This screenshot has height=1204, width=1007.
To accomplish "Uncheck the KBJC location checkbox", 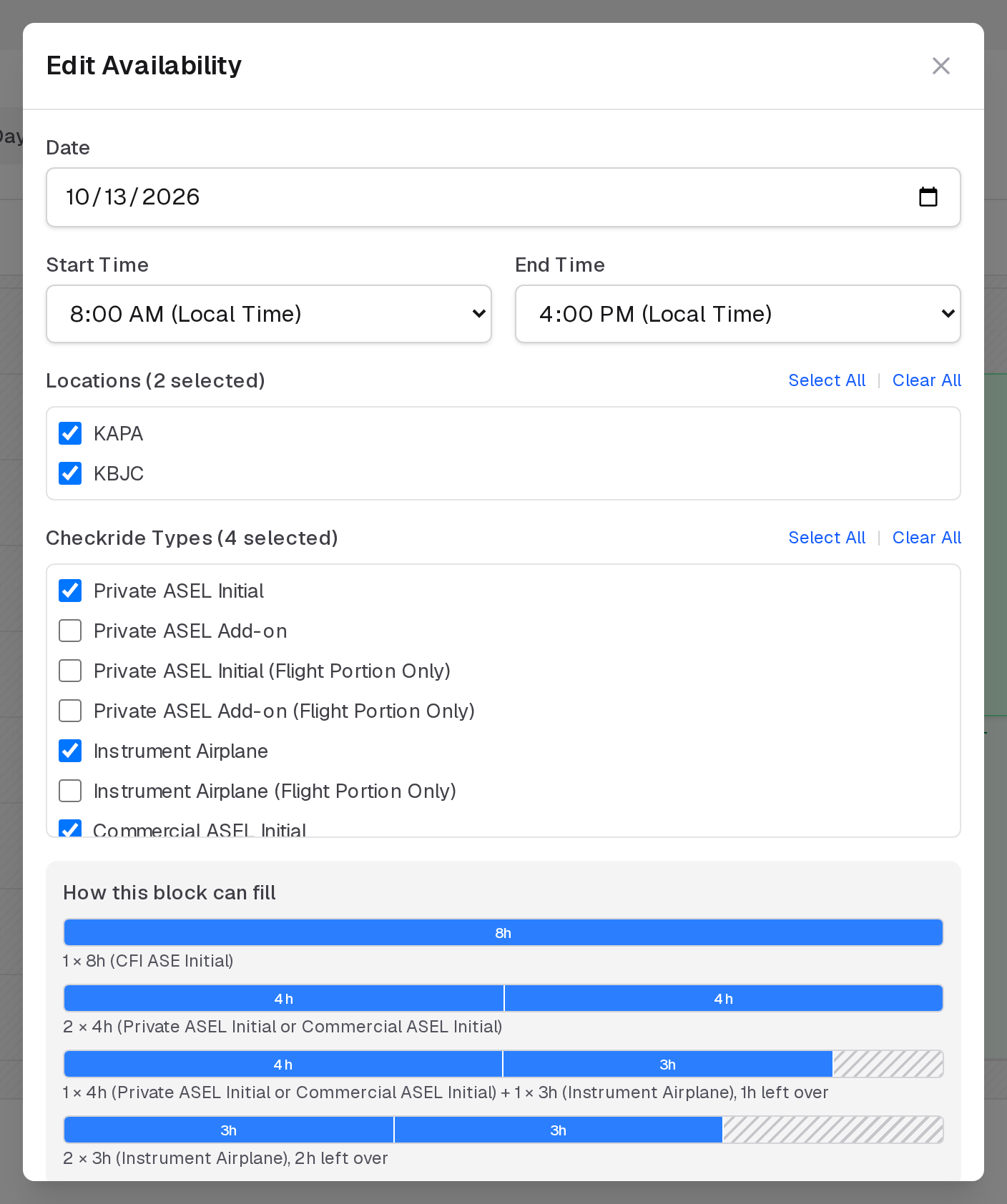I will pos(70,473).
